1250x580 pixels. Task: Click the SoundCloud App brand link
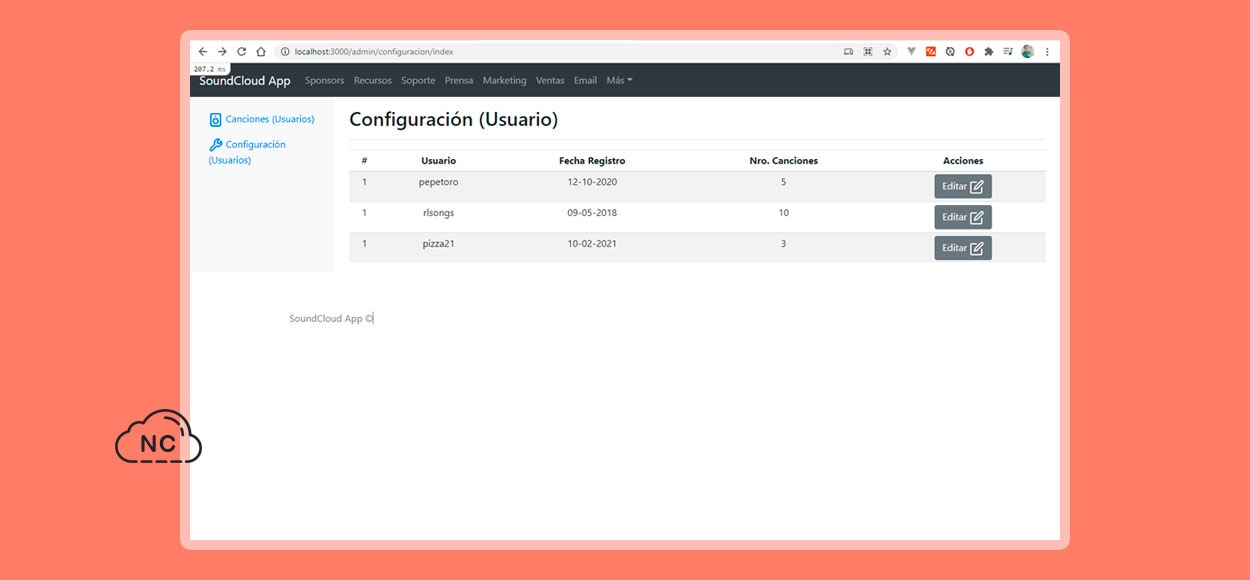245,81
